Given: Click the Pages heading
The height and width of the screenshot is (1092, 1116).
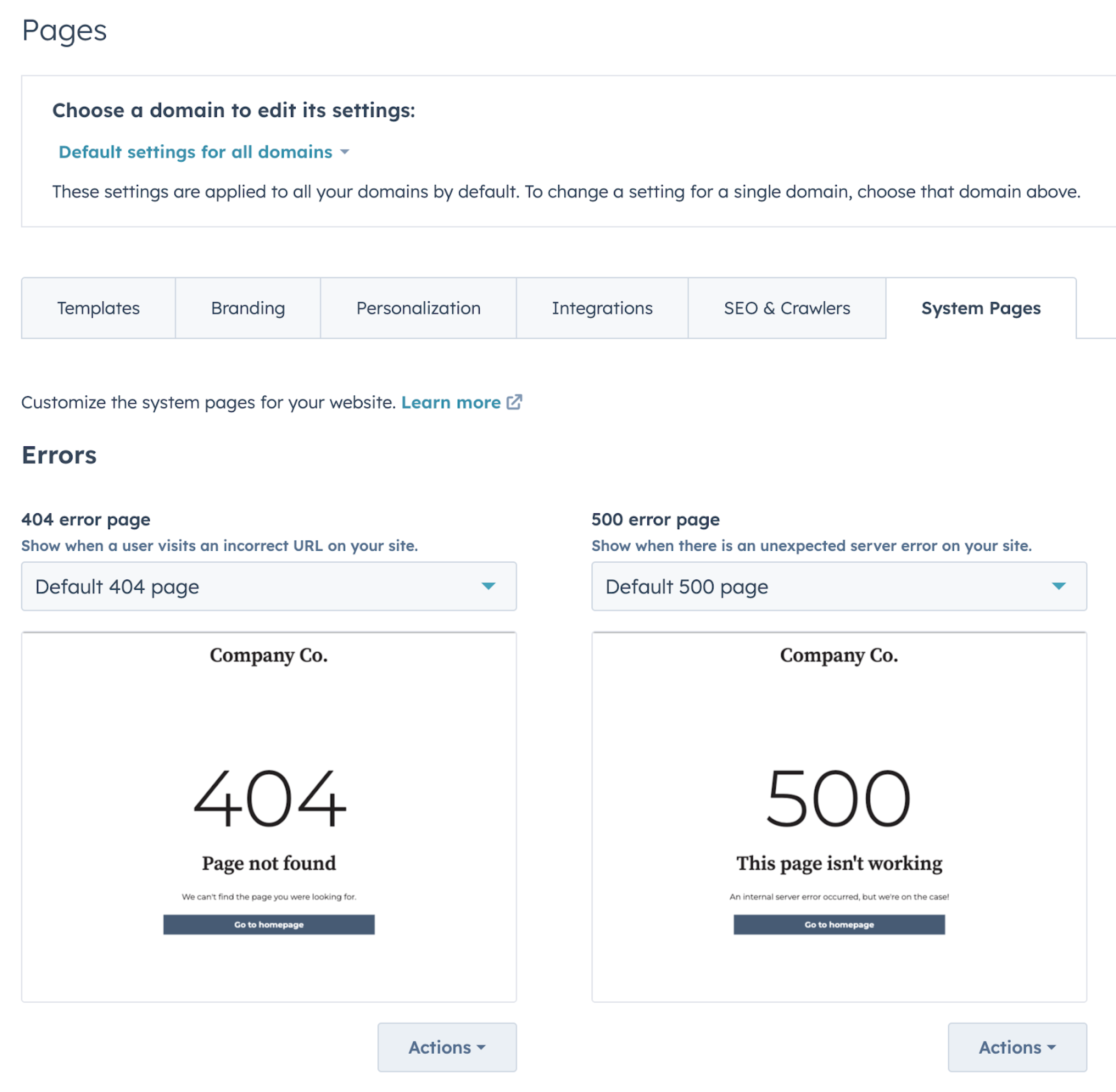Looking at the screenshot, I should tap(64, 31).
